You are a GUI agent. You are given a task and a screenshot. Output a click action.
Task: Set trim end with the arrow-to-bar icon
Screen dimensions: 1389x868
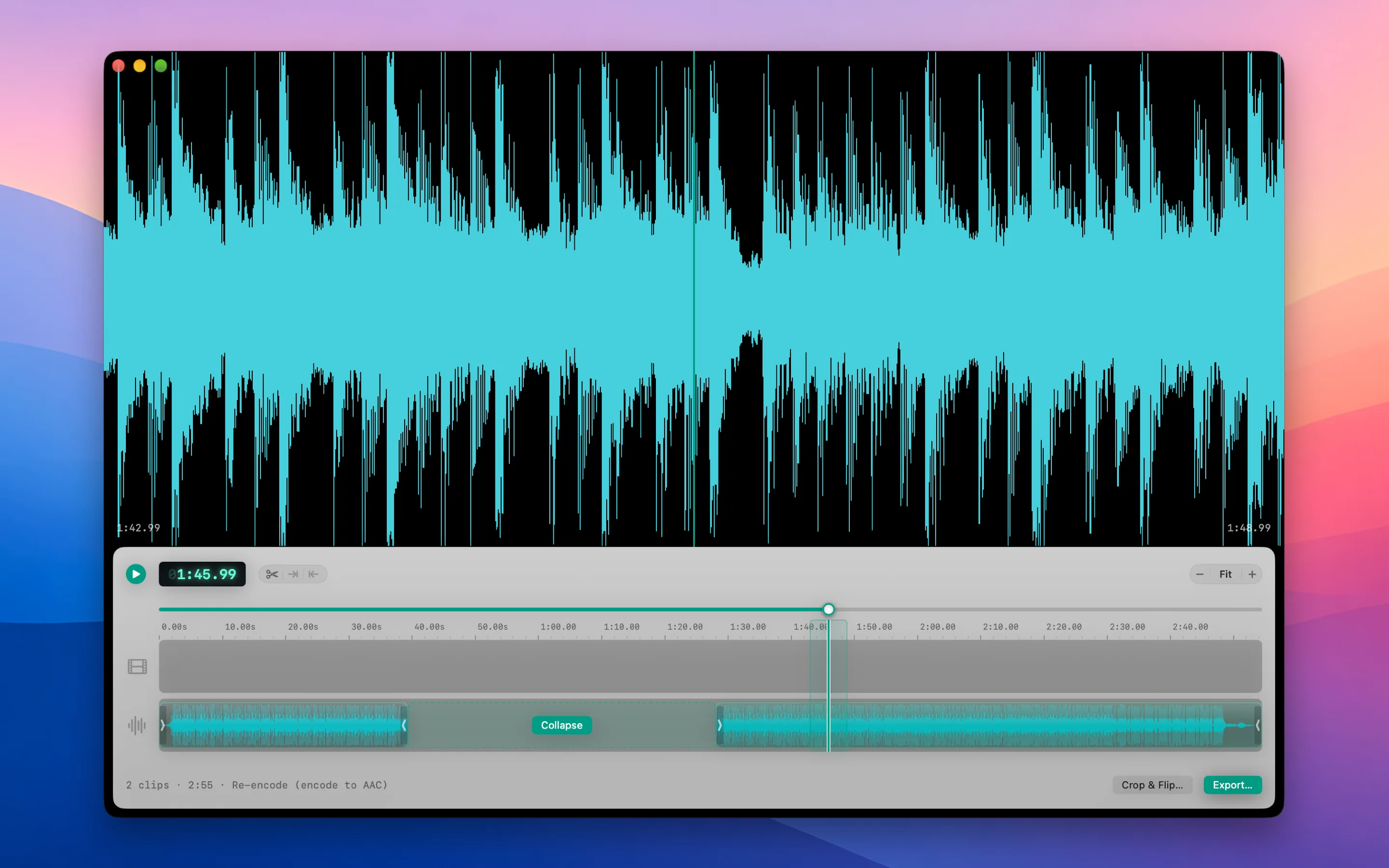pyautogui.click(x=293, y=574)
